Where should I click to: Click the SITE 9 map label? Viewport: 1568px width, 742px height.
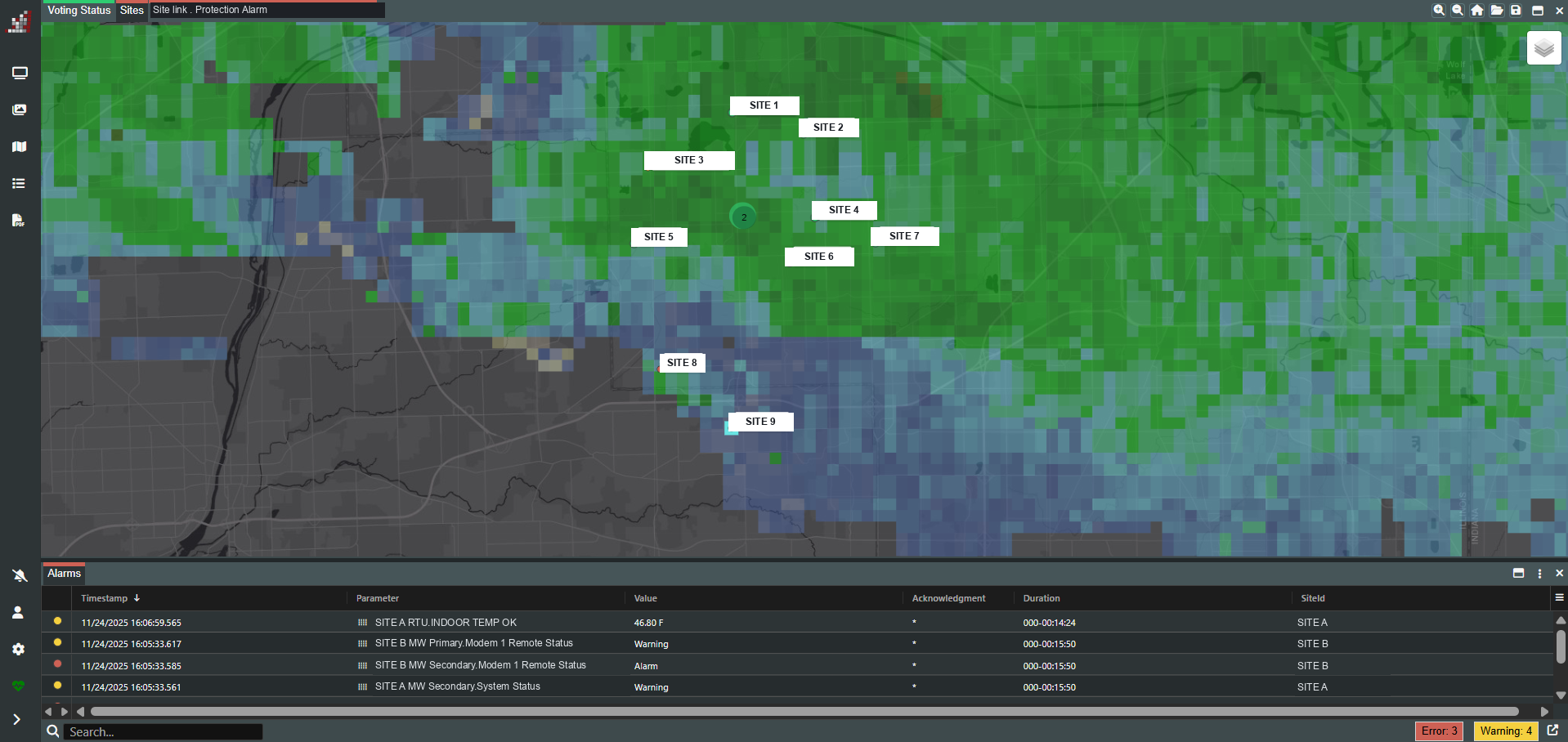pyautogui.click(x=760, y=422)
